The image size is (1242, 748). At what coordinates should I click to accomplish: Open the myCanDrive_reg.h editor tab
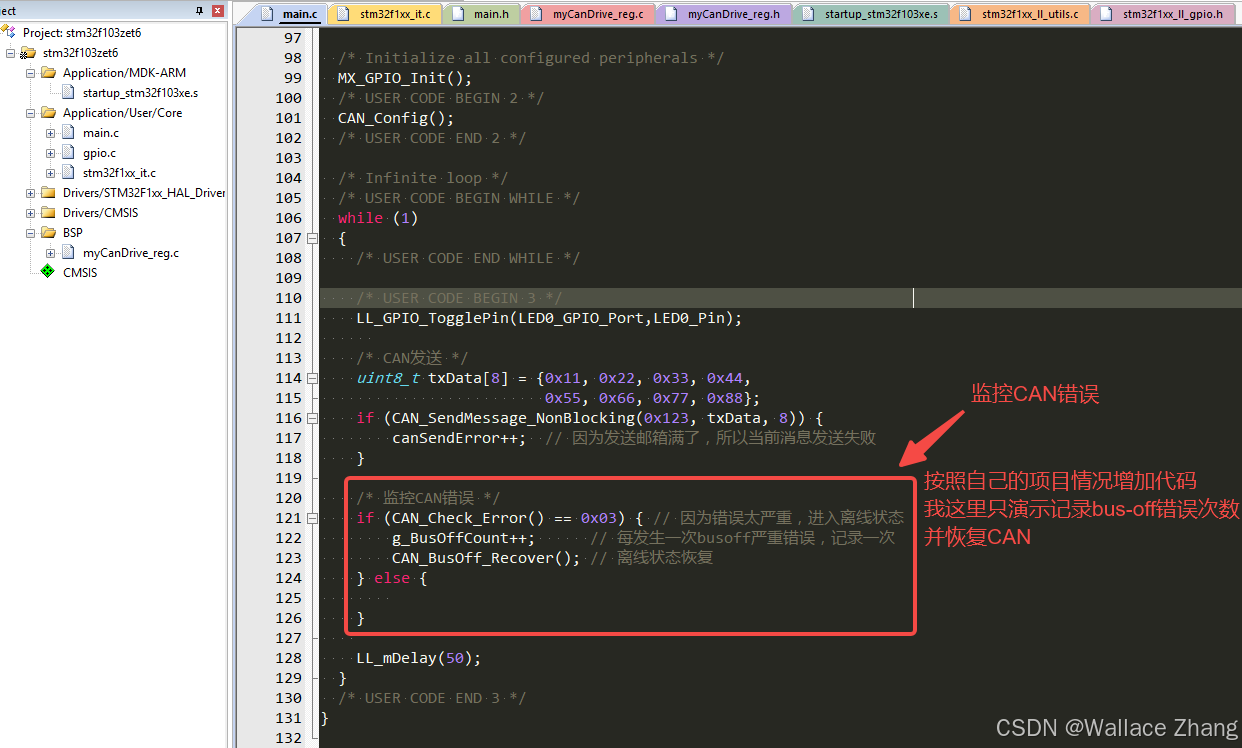tap(724, 14)
